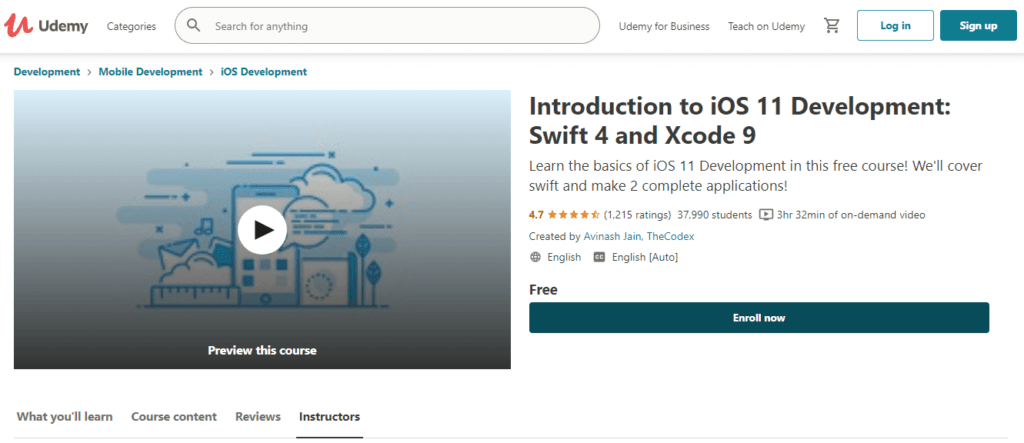This screenshot has width=1024, height=443.
Task: Go to Development breadcrumb
Action: (47, 72)
